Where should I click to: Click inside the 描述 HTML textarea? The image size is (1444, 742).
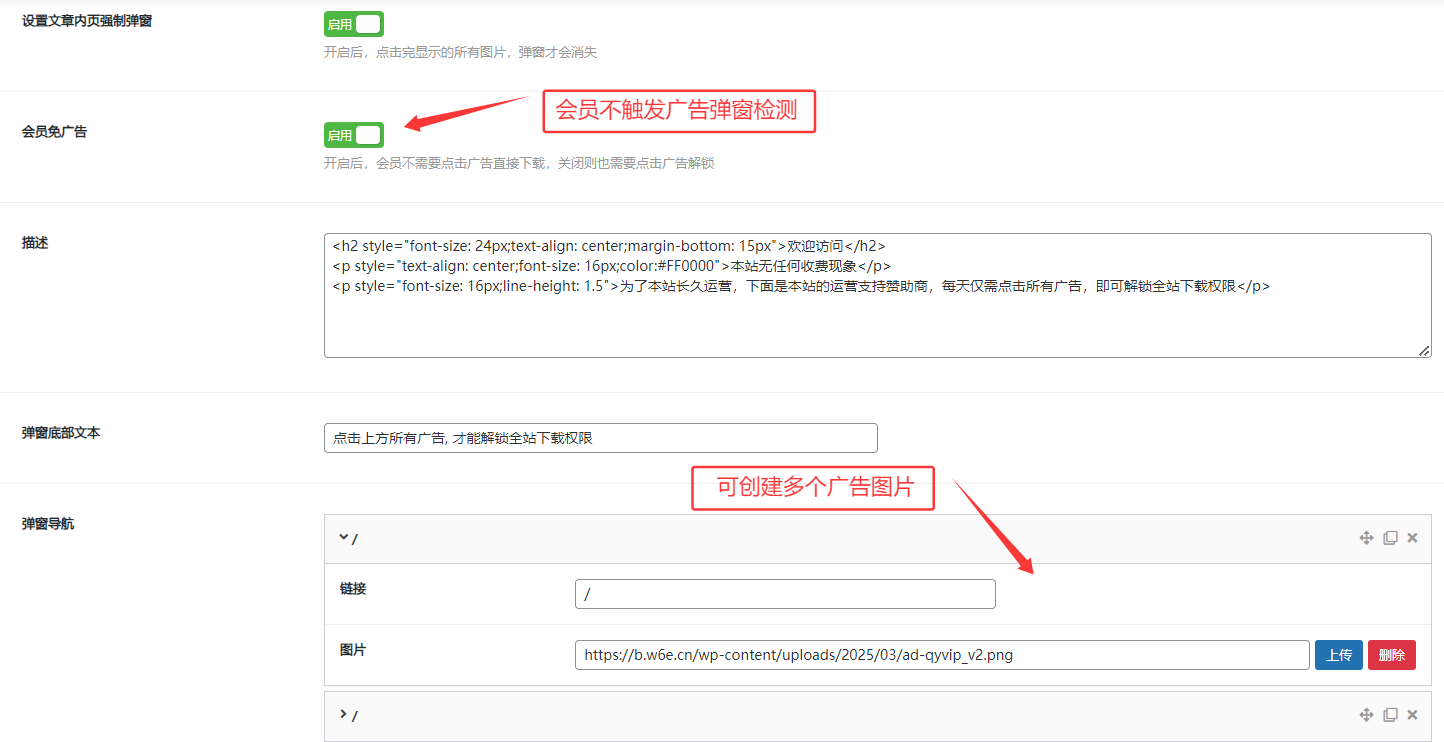point(877,310)
